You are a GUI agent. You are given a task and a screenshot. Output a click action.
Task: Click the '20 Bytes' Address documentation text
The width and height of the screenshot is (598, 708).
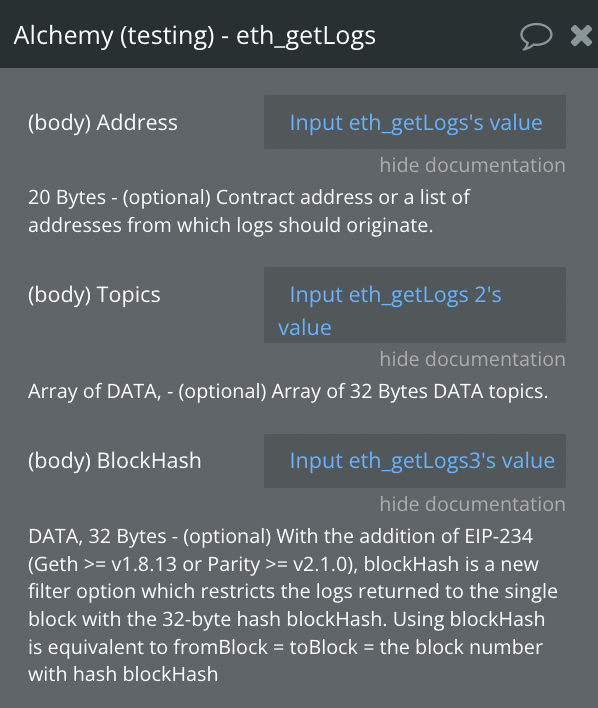[x=67, y=197]
